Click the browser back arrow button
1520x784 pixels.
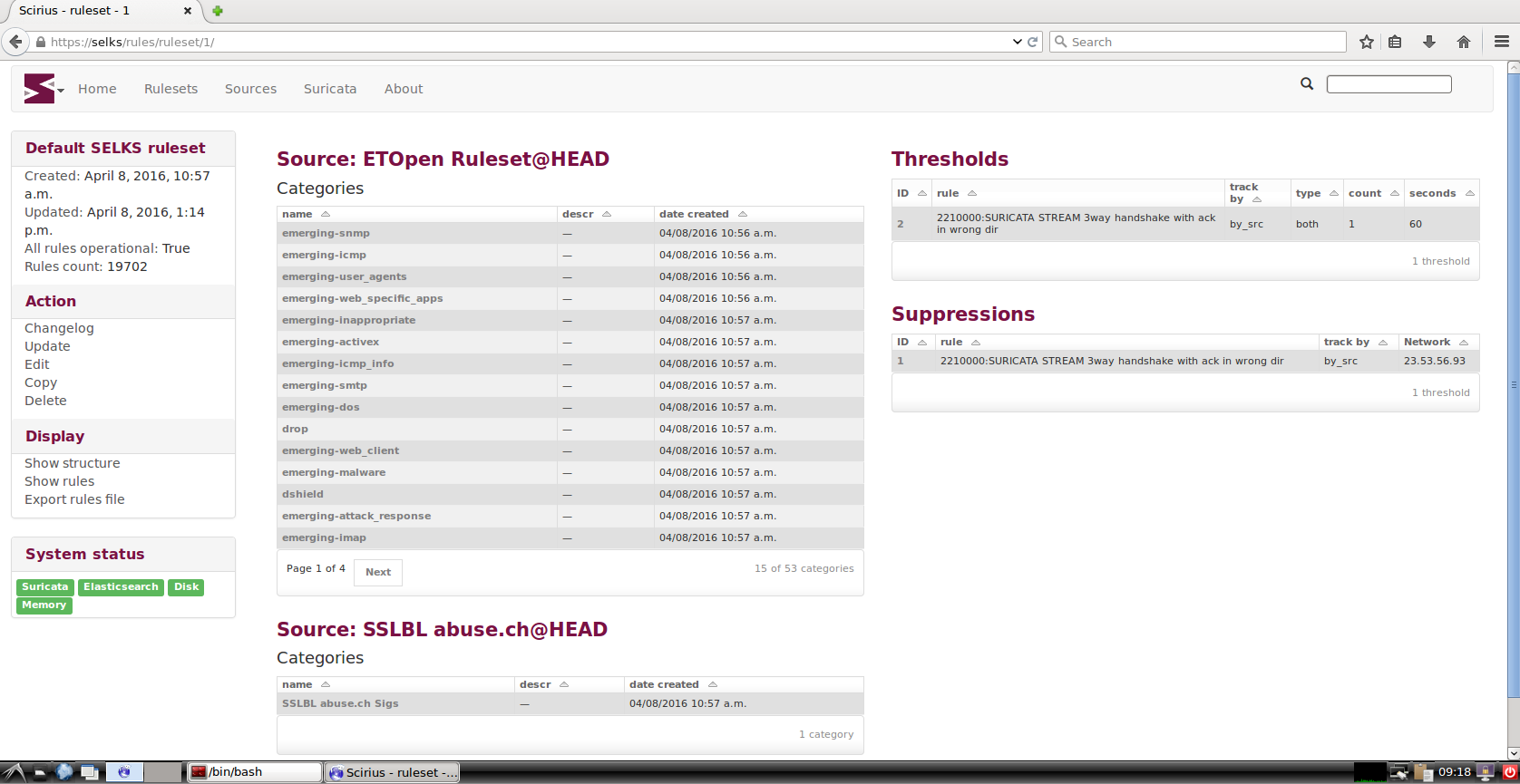tap(15, 42)
